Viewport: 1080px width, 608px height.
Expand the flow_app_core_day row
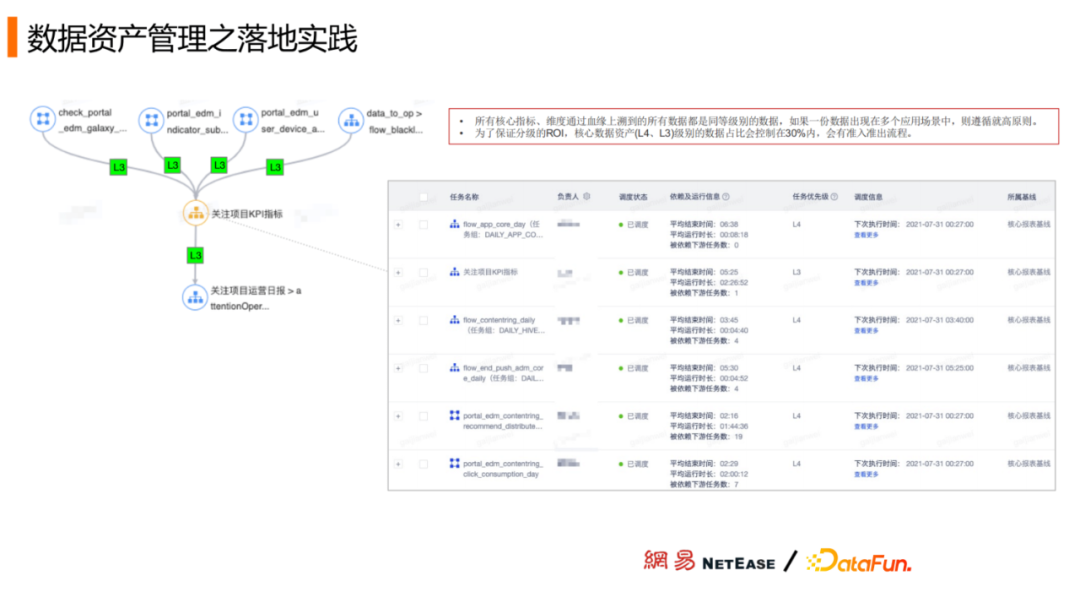coord(398,224)
